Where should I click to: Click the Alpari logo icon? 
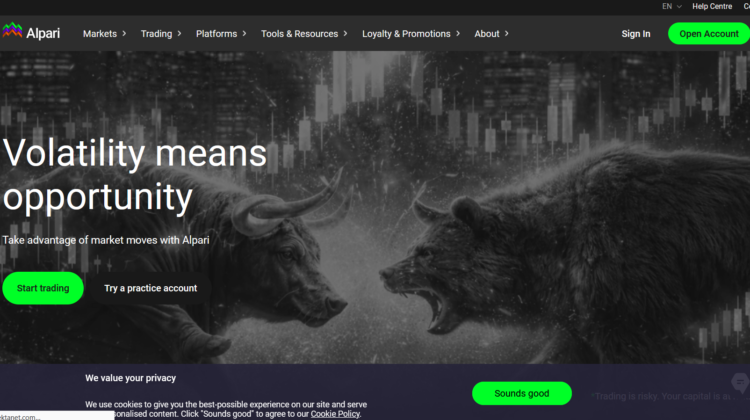(x=12, y=30)
